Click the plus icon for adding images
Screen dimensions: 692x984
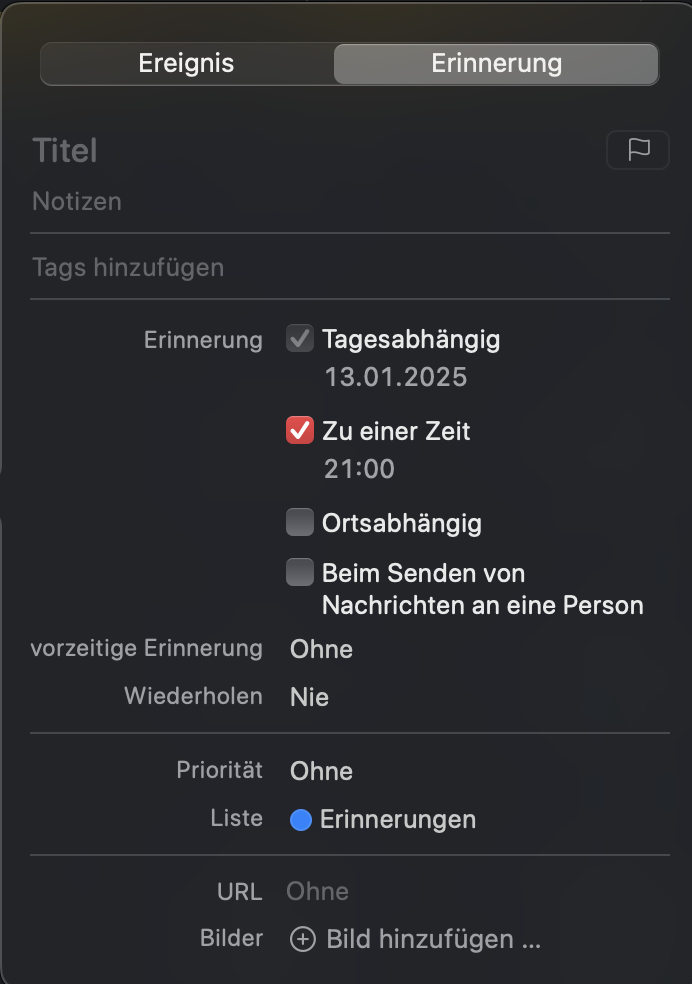coord(302,940)
